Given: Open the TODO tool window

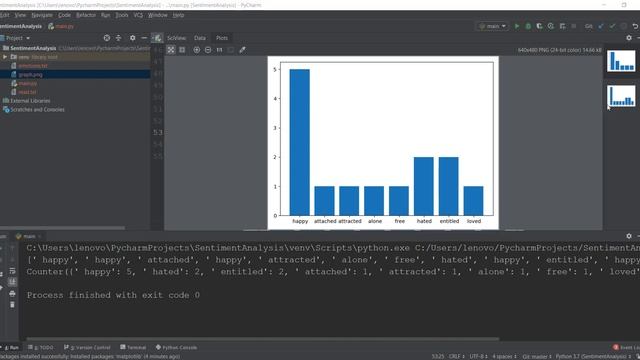Looking at the screenshot, I should pos(41,347).
